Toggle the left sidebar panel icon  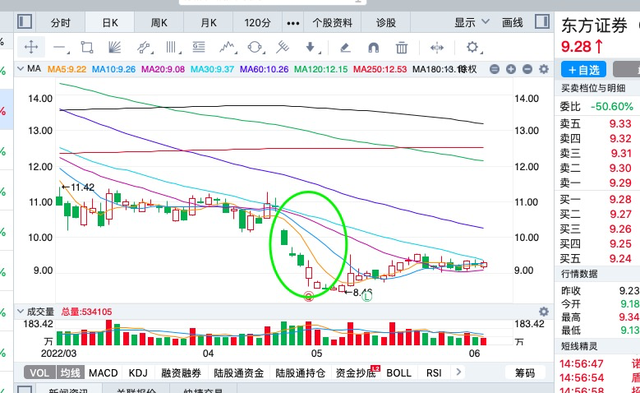[x=24, y=22]
